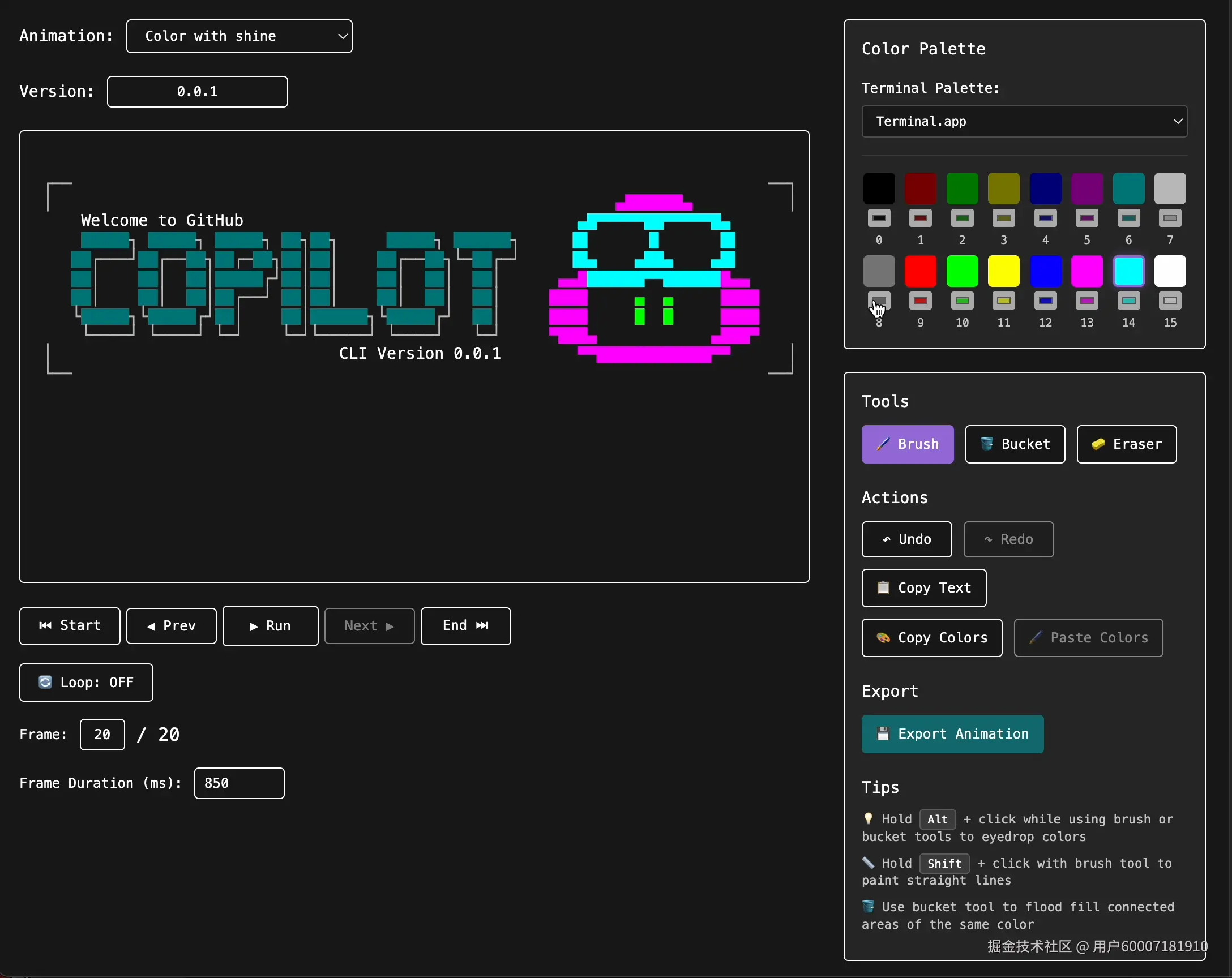Viewport: 1232px width, 978px height.
Task: Pick the large bright red swatch, color 9
Action: [921, 271]
